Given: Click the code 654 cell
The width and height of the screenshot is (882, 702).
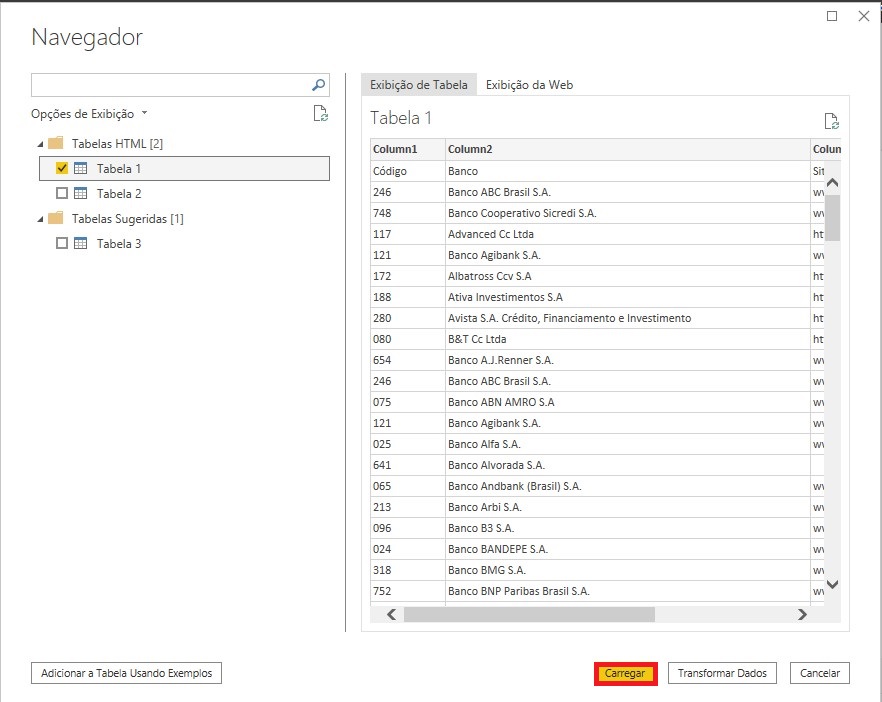Looking at the screenshot, I should point(408,360).
